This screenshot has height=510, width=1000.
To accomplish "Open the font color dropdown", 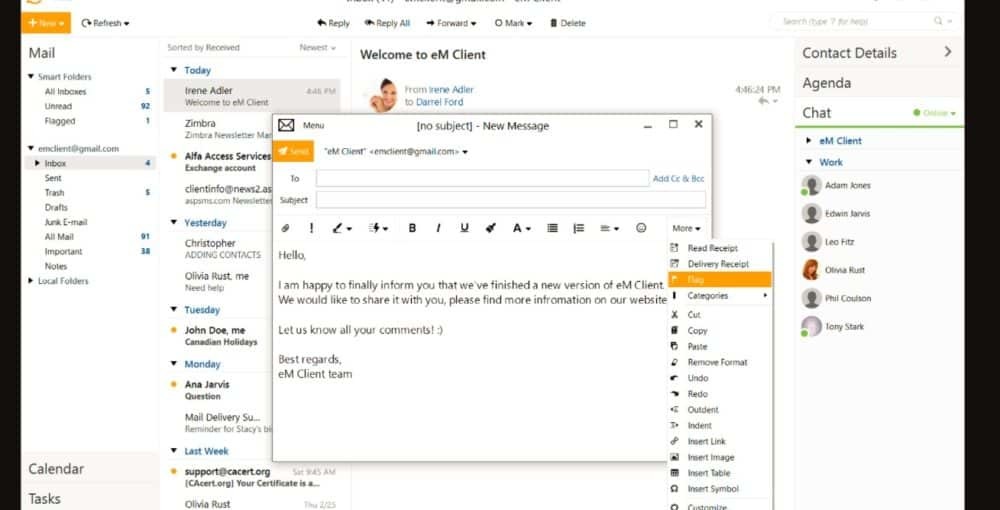I will (x=521, y=228).
